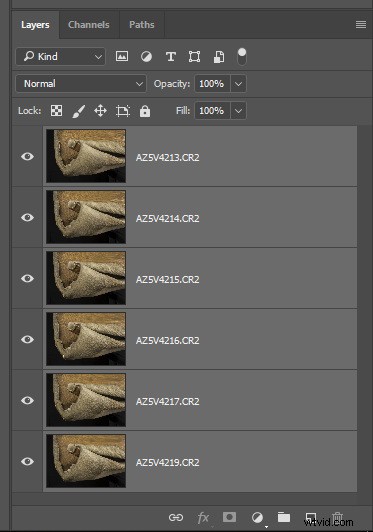373x532 pixels.
Task: Create new fill or adjustment layer
Action: coord(257,517)
